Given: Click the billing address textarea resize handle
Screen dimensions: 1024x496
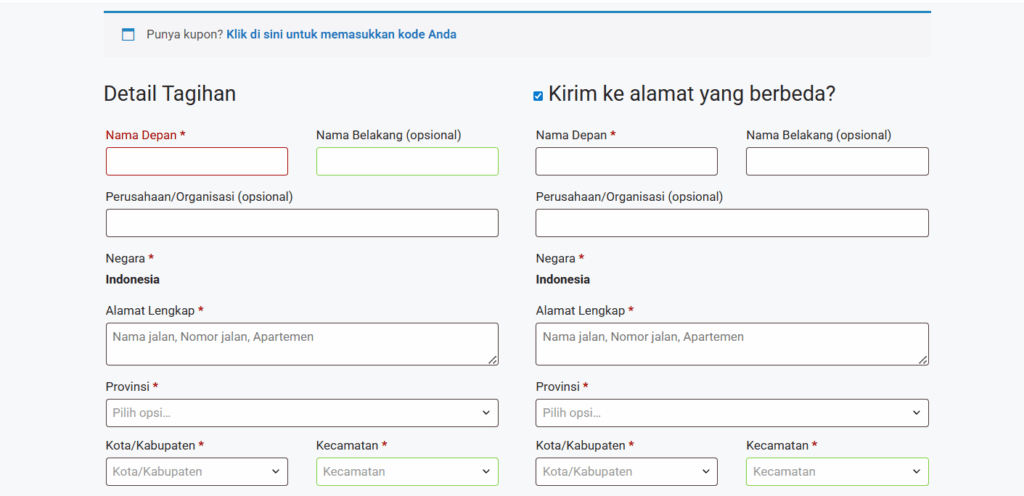Looking at the screenshot, I should click(492, 360).
